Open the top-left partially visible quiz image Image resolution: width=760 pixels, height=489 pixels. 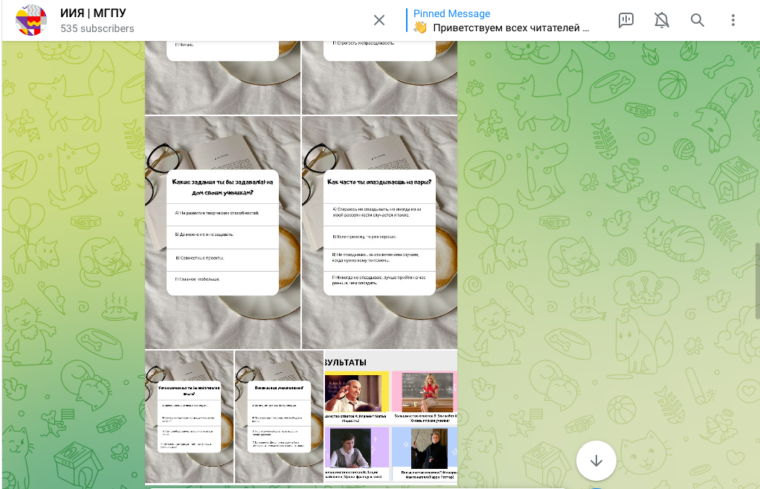coord(223,77)
